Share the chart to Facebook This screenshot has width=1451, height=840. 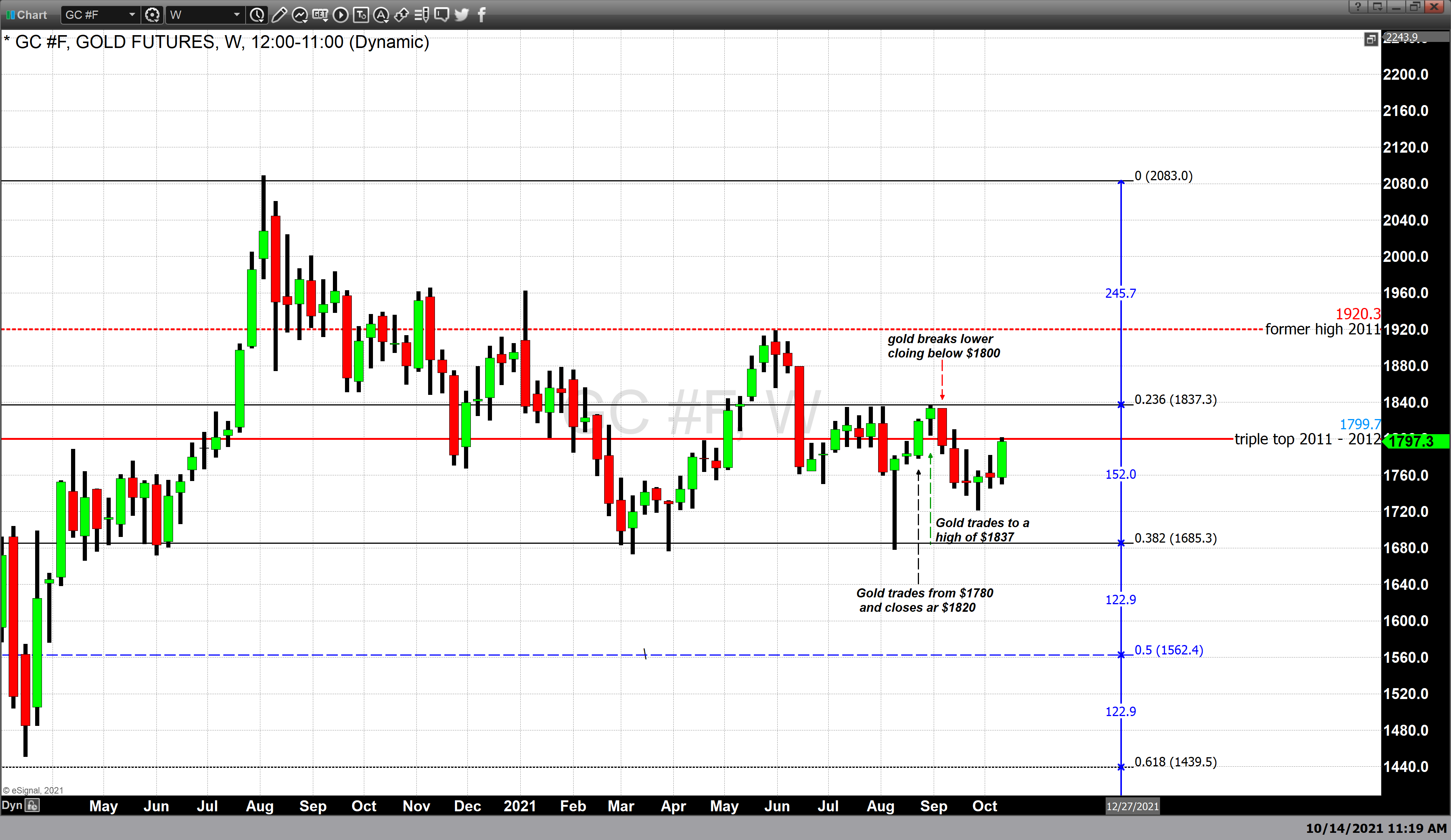(x=481, y=15)
